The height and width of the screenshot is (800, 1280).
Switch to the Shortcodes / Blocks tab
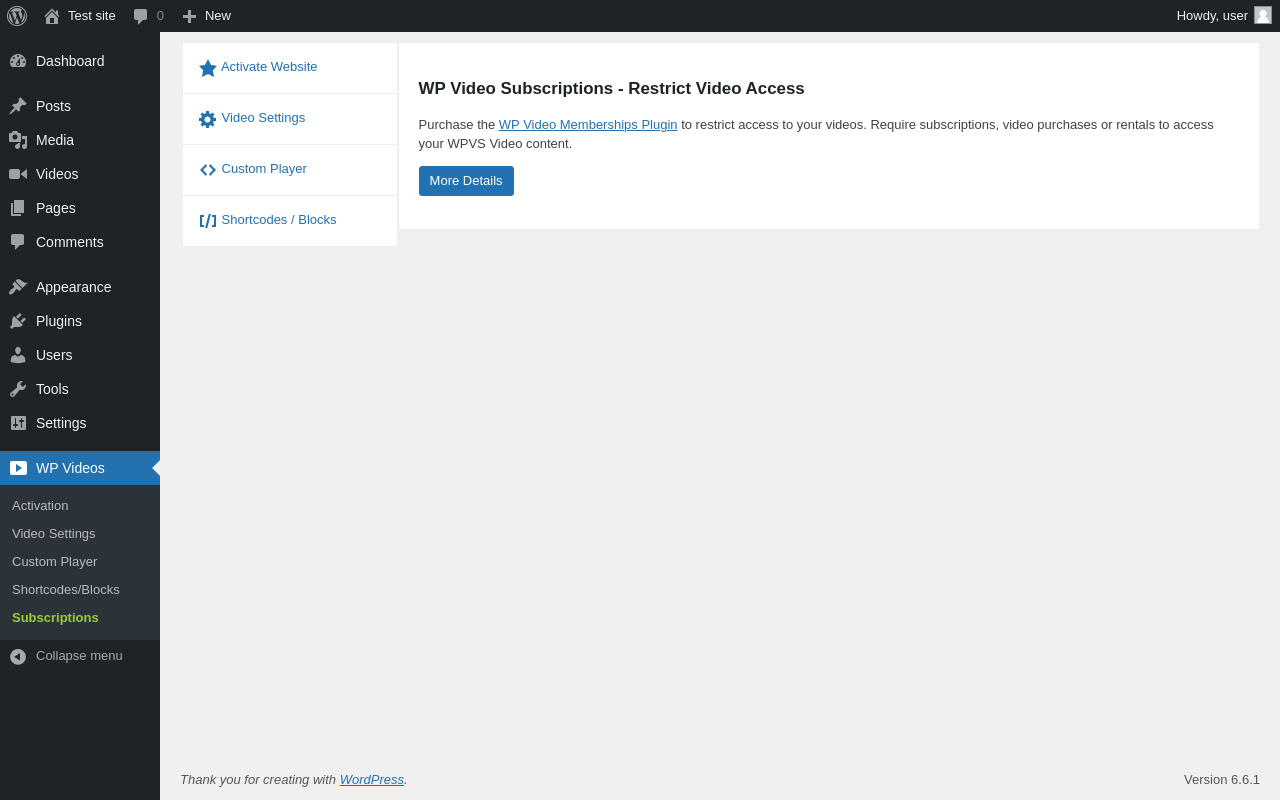pos(290,221)
